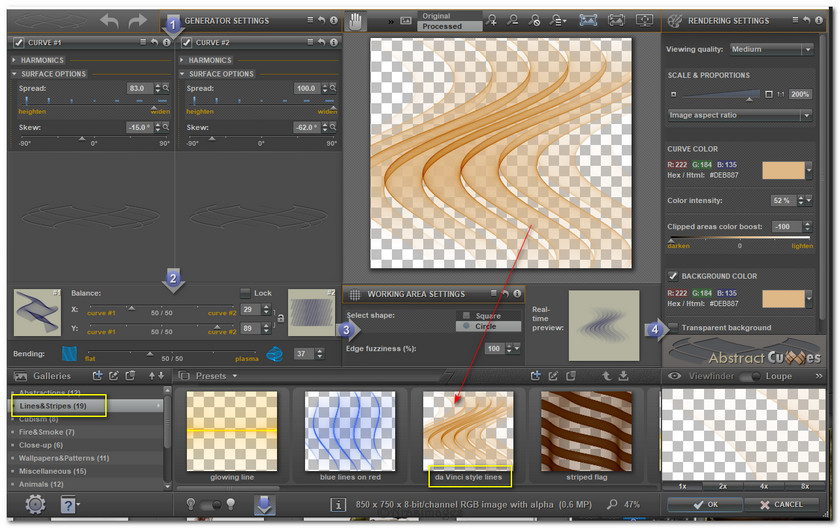Expand Curve #2 Harmonics section
Viewport: 840px width, 528px height.
coord(182,60)
